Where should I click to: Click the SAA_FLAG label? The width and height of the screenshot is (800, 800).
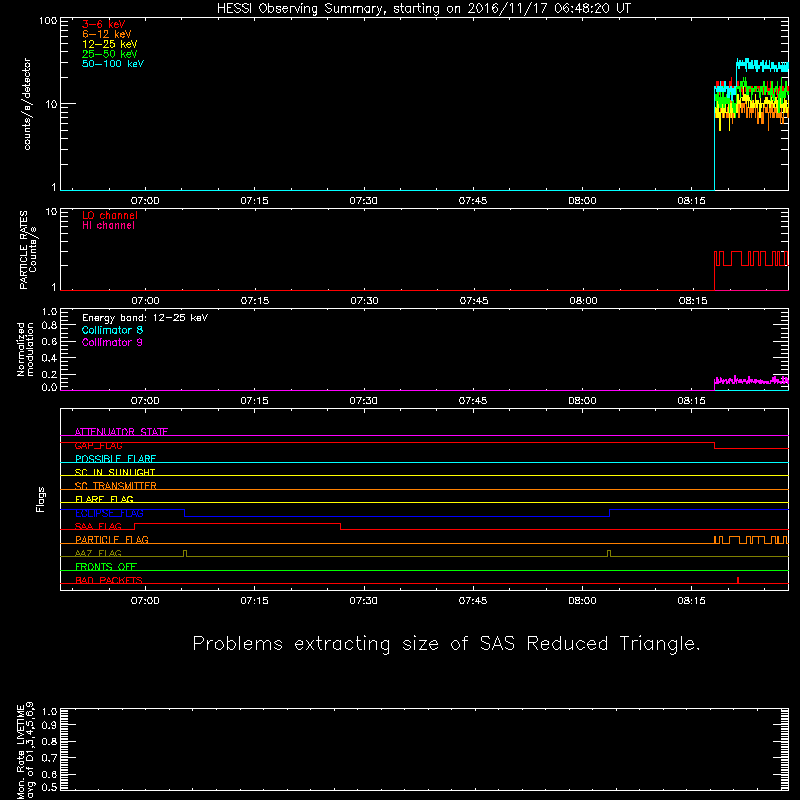[98, 526]
